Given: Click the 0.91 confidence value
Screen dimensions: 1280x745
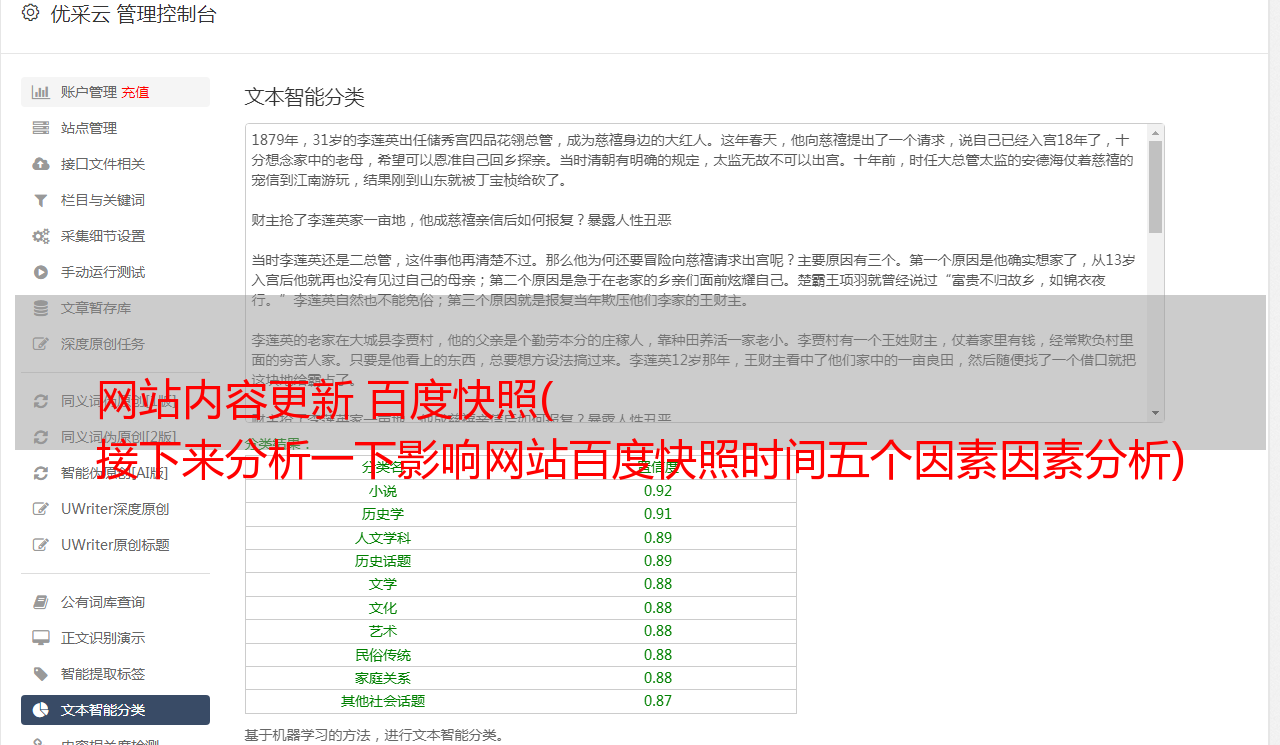Looking at the screenshot, I should [x=658, y=514].
